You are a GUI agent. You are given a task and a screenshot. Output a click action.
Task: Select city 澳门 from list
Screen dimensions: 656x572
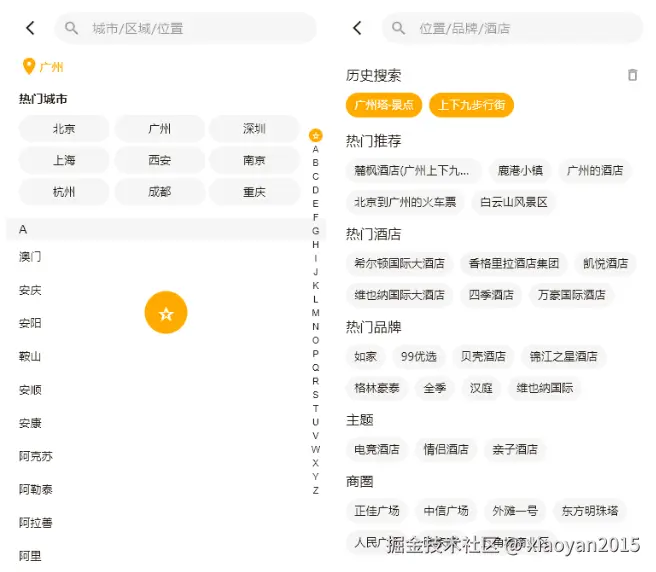pyautogui.click(x=30, y=257)
